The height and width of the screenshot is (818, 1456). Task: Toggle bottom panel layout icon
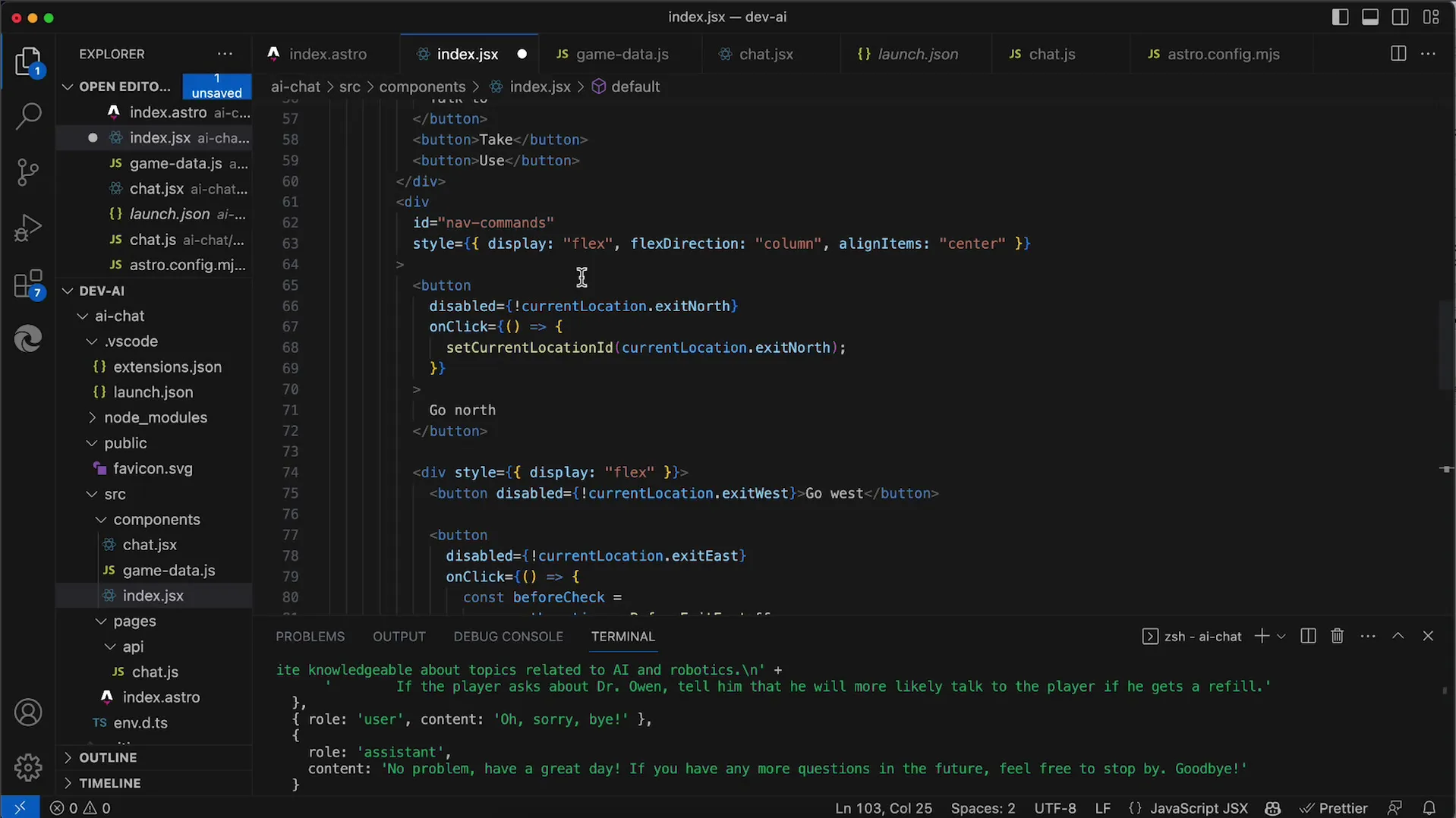click(1370, 17)
